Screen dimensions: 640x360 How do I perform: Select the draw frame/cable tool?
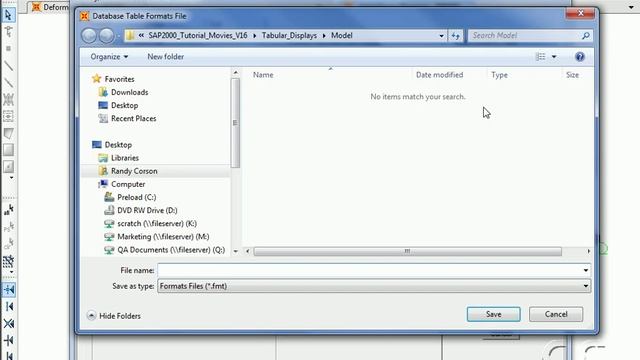8,65
